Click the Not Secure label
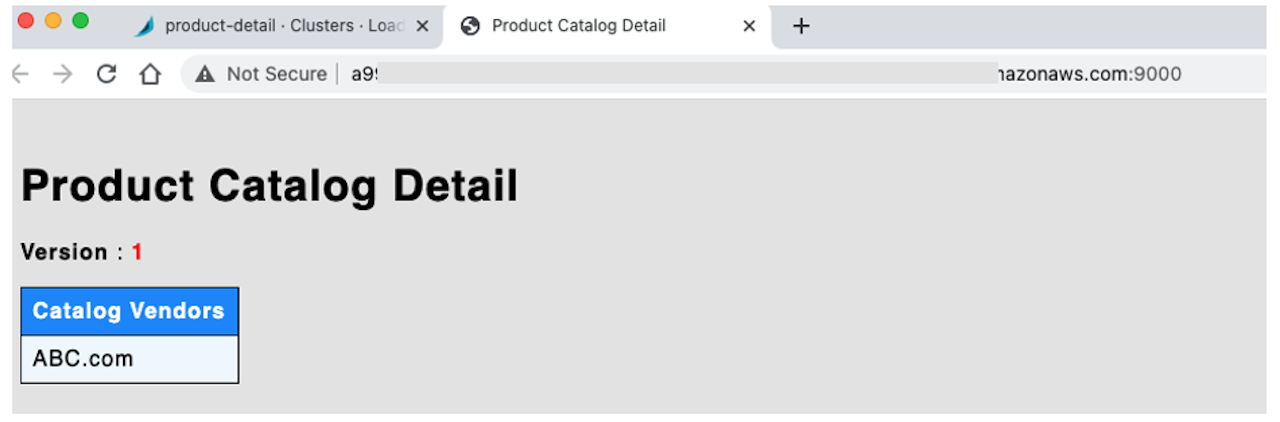 [x=276, y=74]
